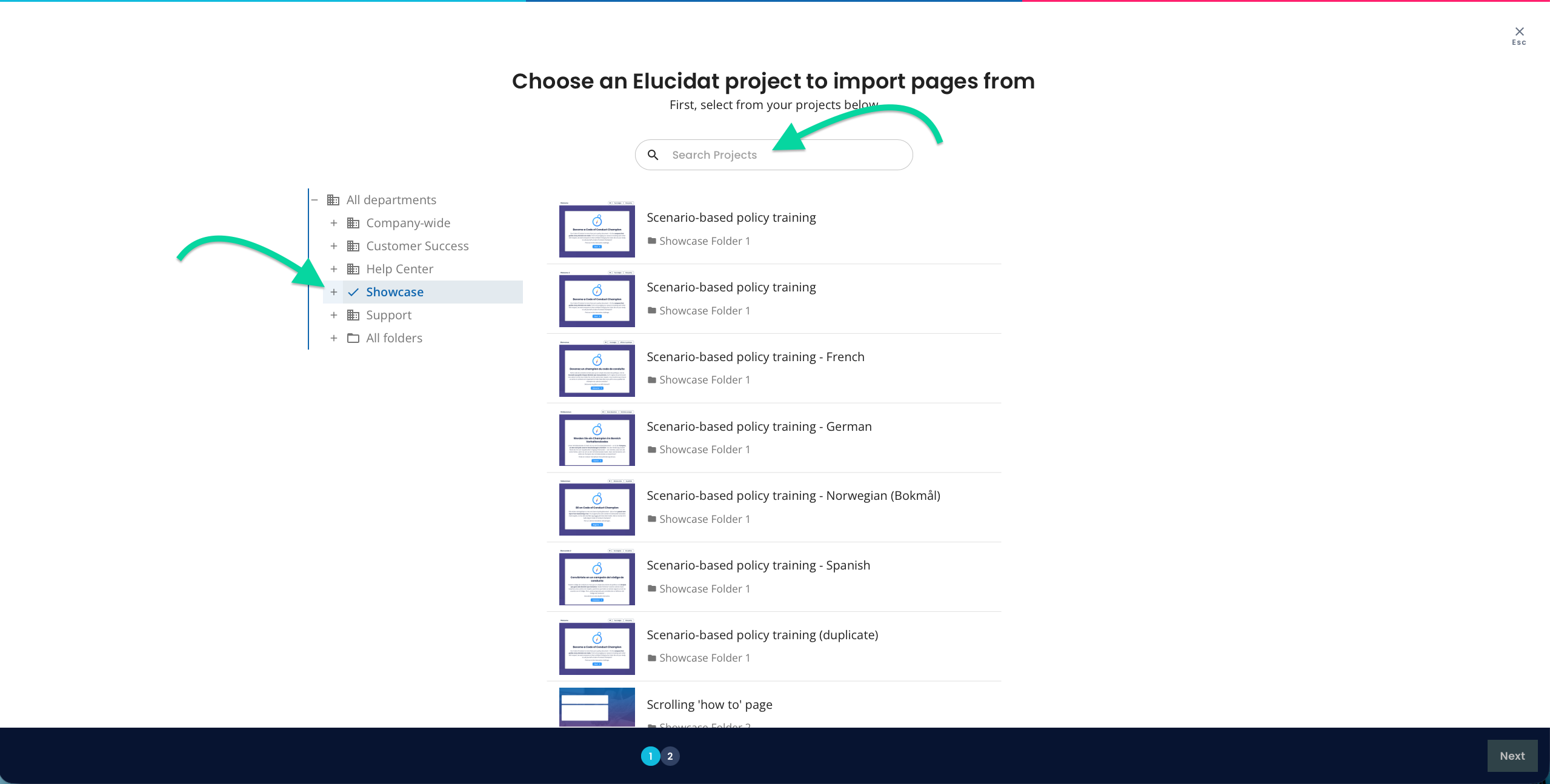
Task: Select All folders in the tree
Action: pos(394,338)
